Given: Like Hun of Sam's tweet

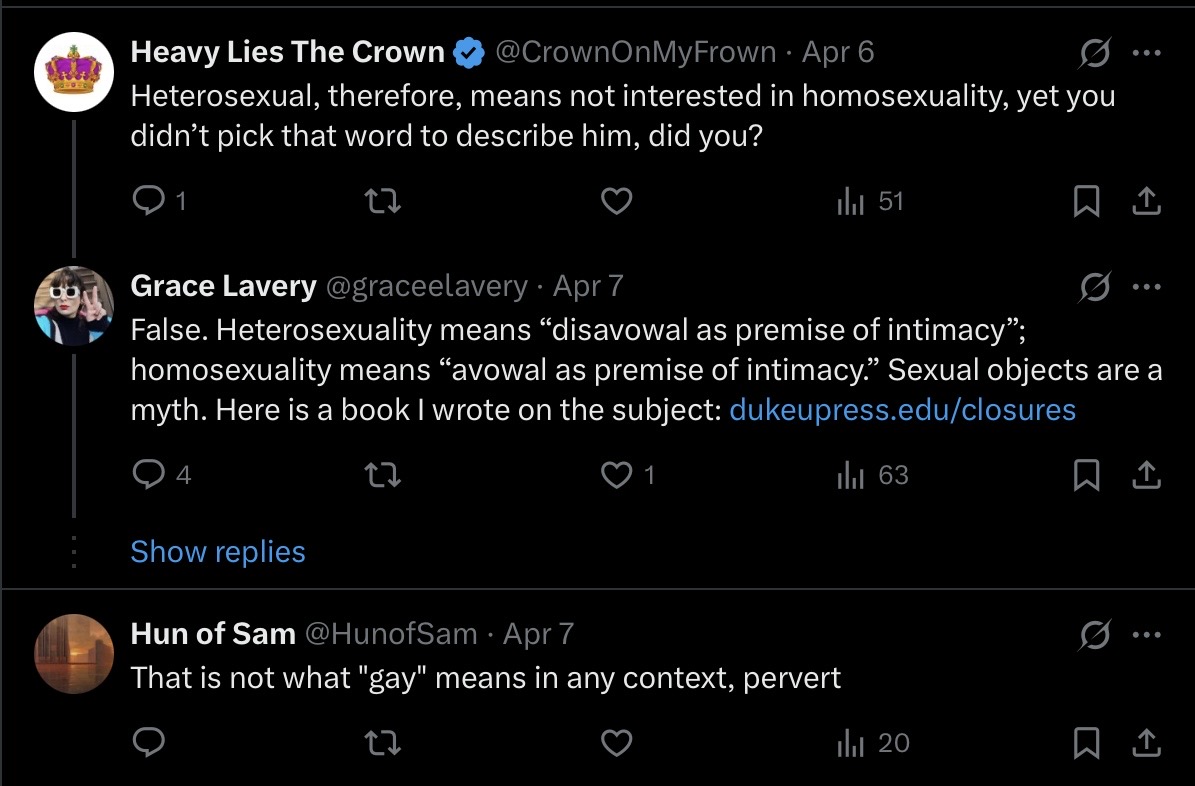Looking at the screenshot, I should [617, 743].
